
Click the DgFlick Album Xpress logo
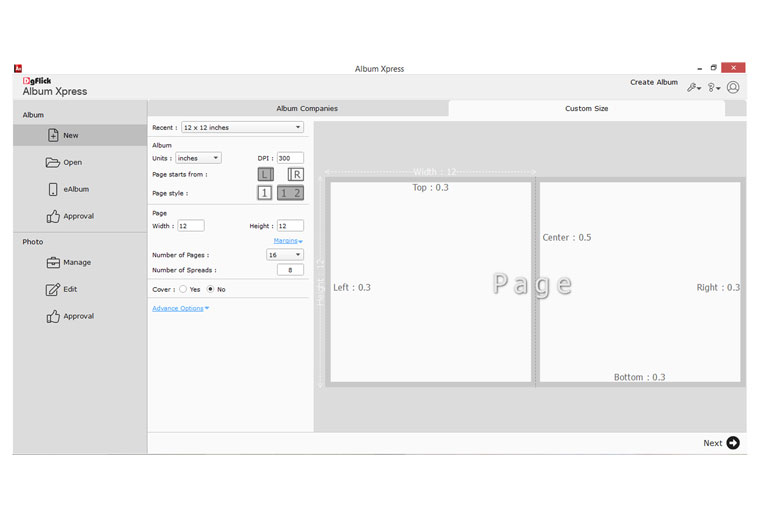point(55,87)
